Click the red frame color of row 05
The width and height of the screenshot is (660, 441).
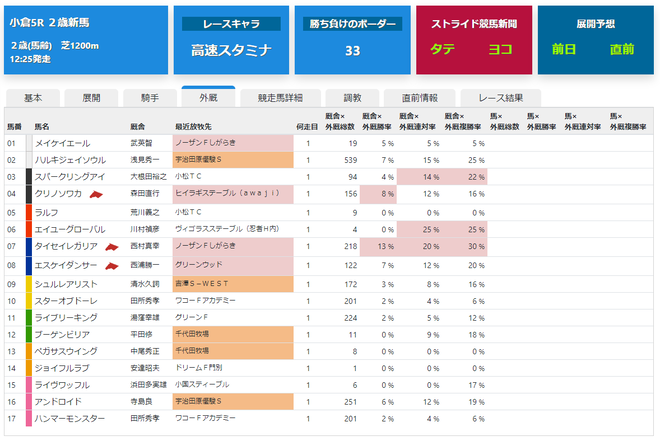pos(29,213)
